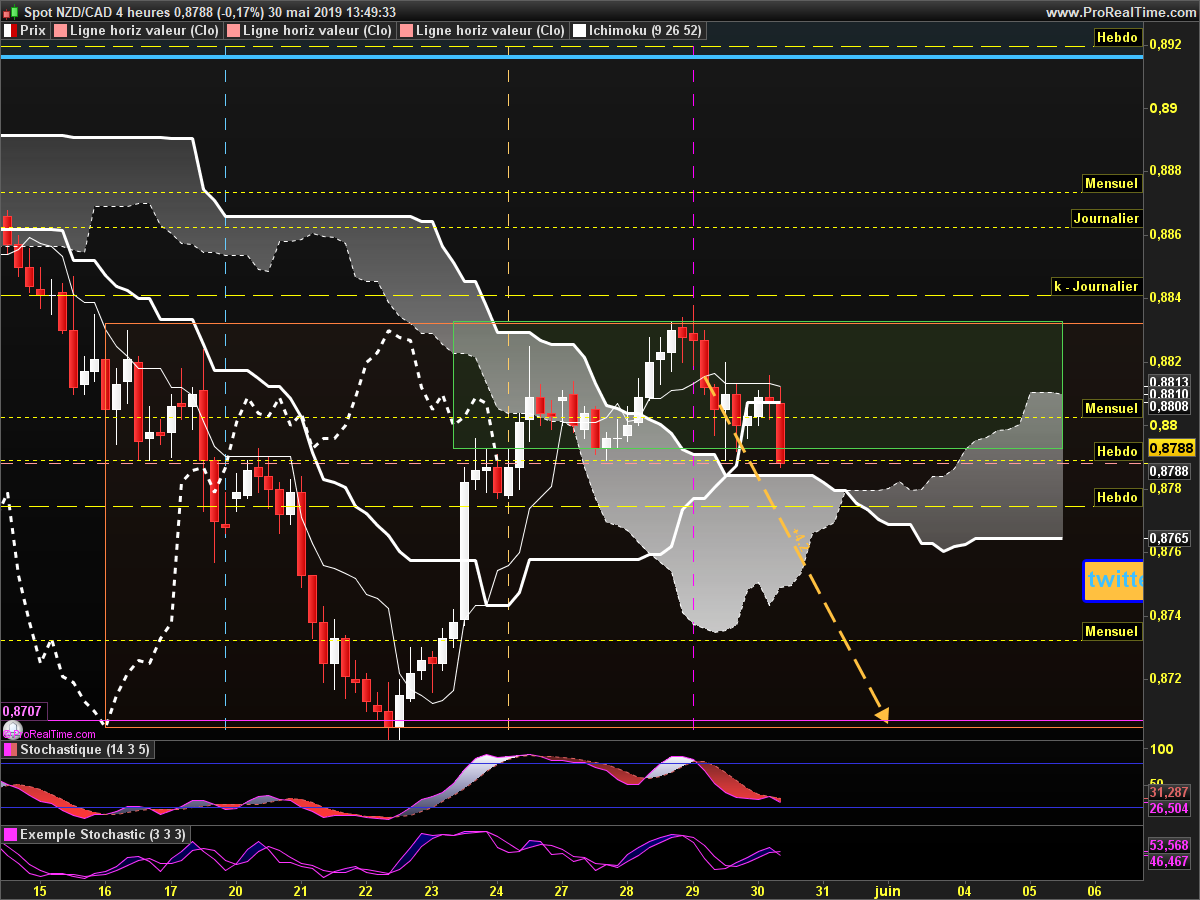1200x900 pixels.
Task: Click the Mensuel label beside the 0,8808 tag
Action: pyautogui.click(x=1111, y=408)
